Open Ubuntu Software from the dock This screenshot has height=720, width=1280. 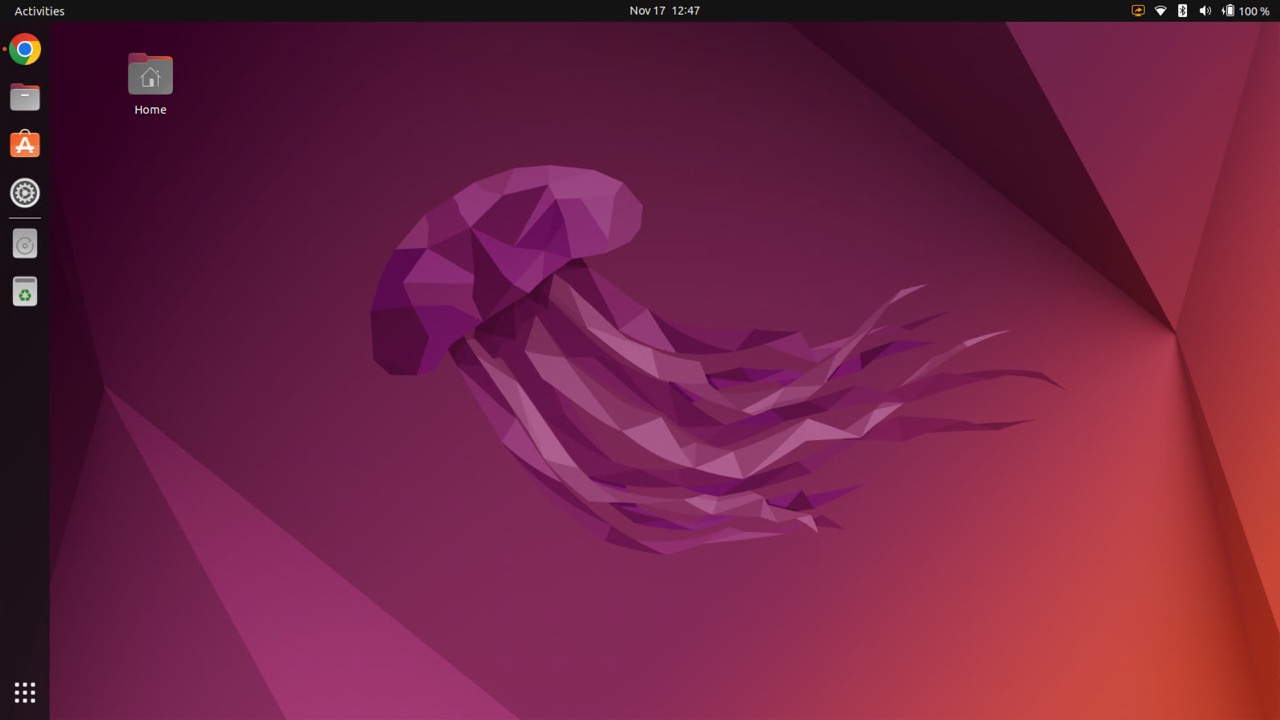point(25,145)
